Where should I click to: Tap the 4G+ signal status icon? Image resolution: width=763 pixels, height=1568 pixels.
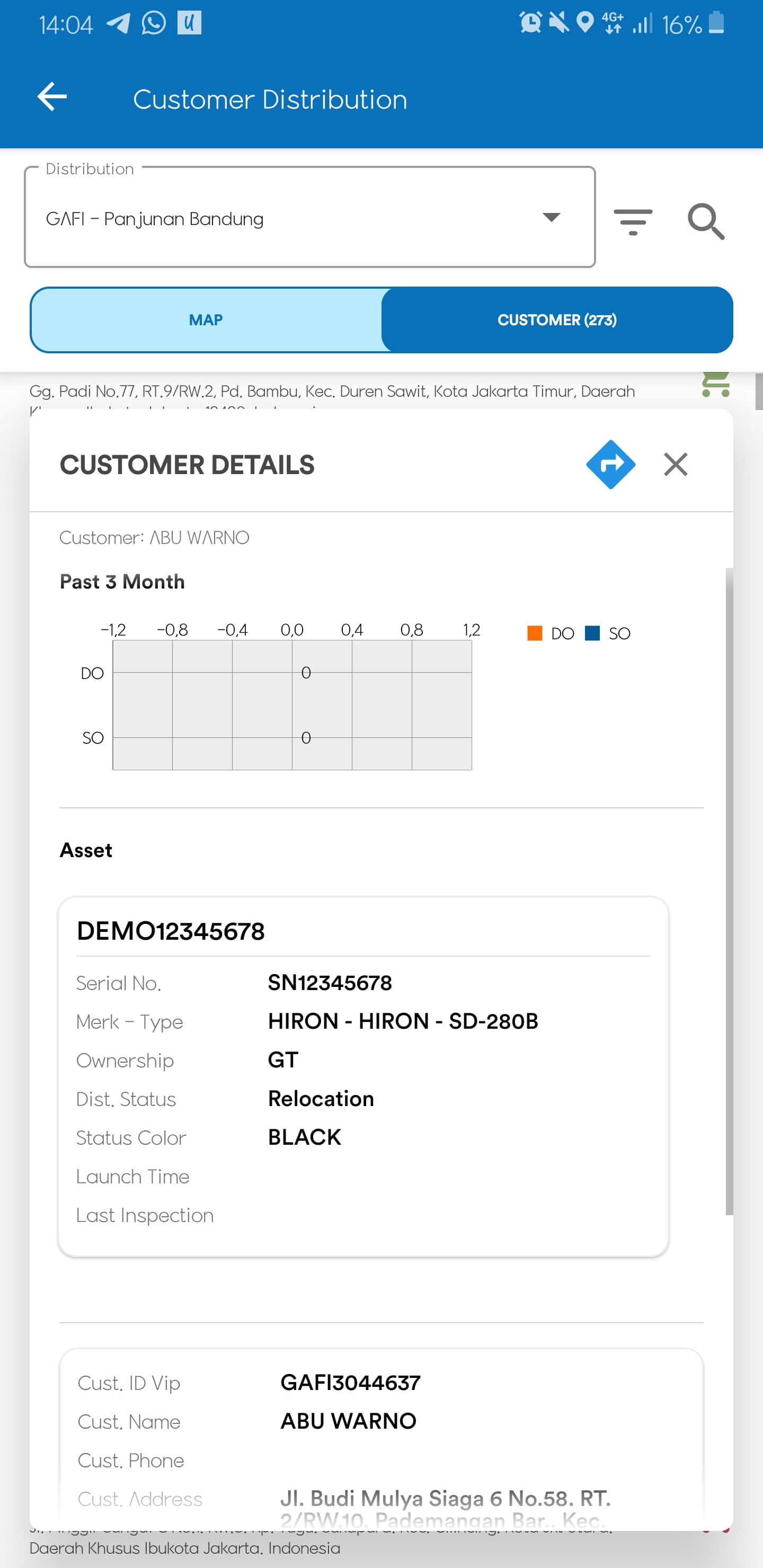613,23
